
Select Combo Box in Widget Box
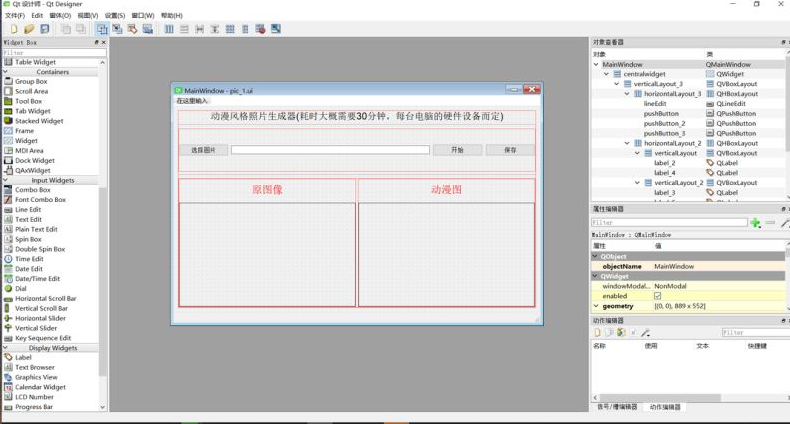pyautogui.click(x=32, y=190)
